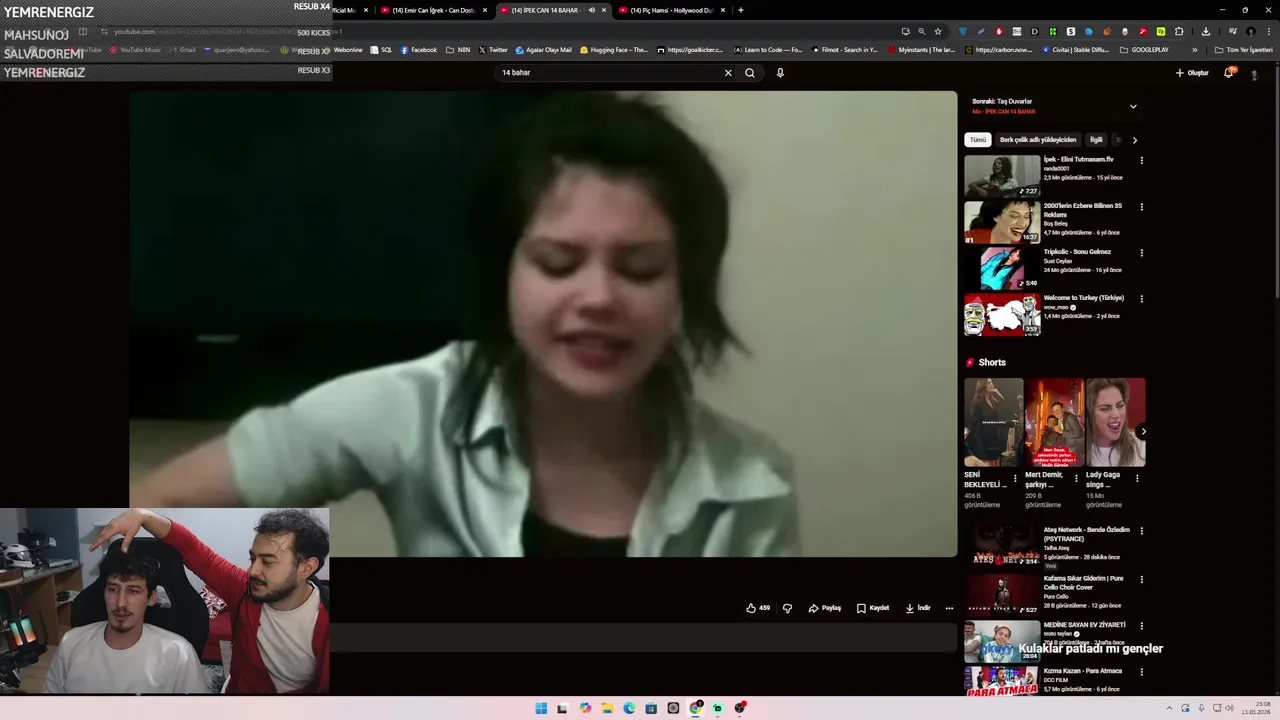Switch to 'Emir Can İğrek' browser tab
Image resolution: width=1280 pixels, height=720 pixels.
[x=434, y=10]
